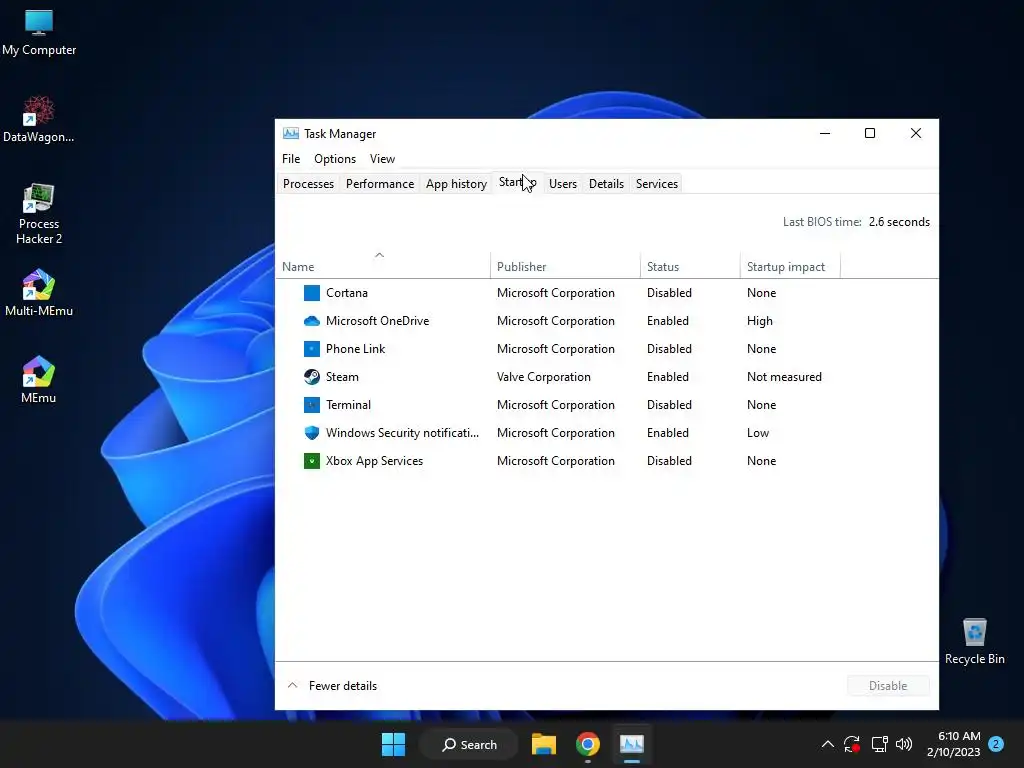Screen dimensions: 1024x768
Task: Click the Not measured impact cell
Action: click(x=784, y=377)
